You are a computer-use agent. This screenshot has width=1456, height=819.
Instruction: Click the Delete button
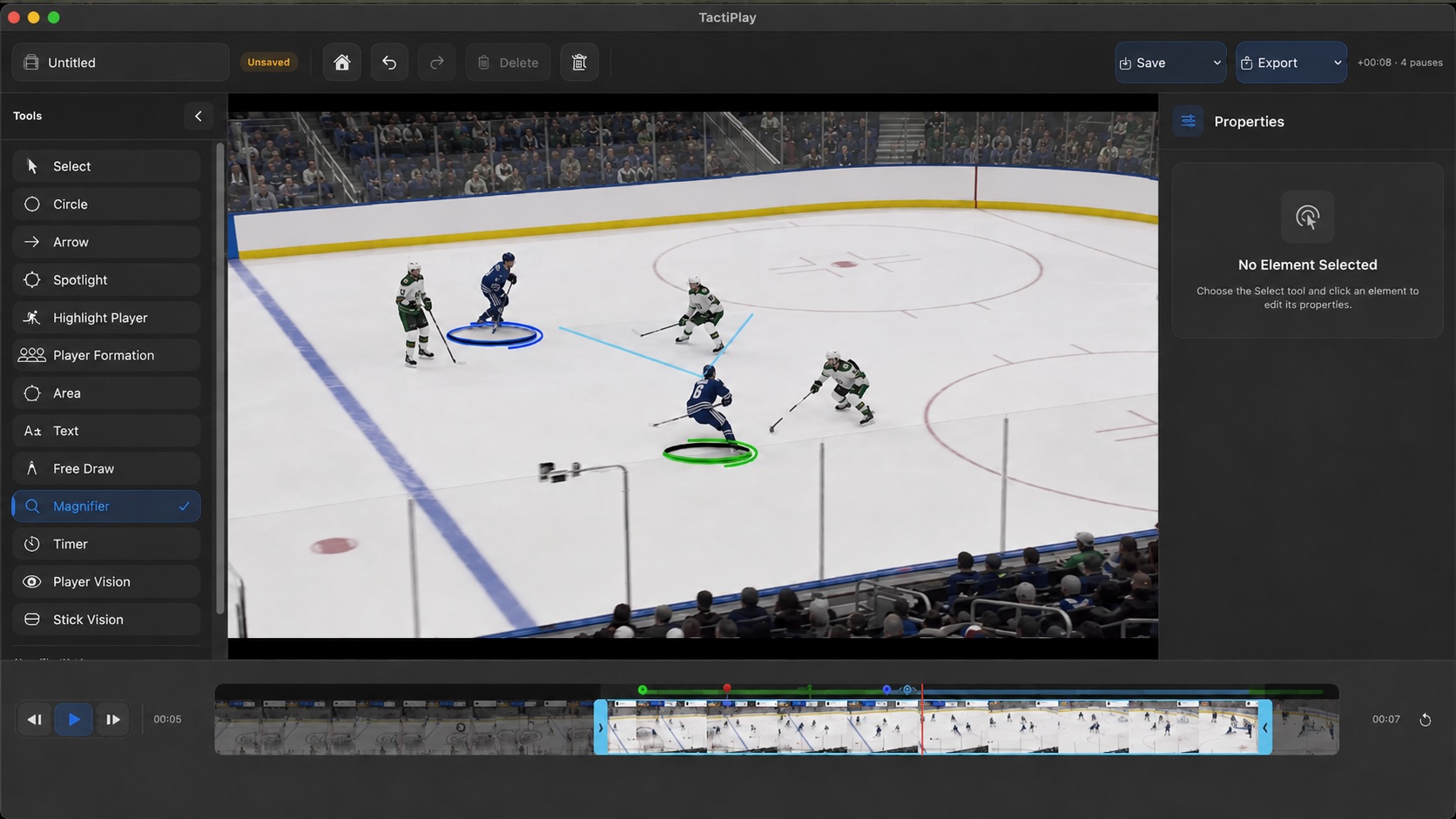(508, 63)
